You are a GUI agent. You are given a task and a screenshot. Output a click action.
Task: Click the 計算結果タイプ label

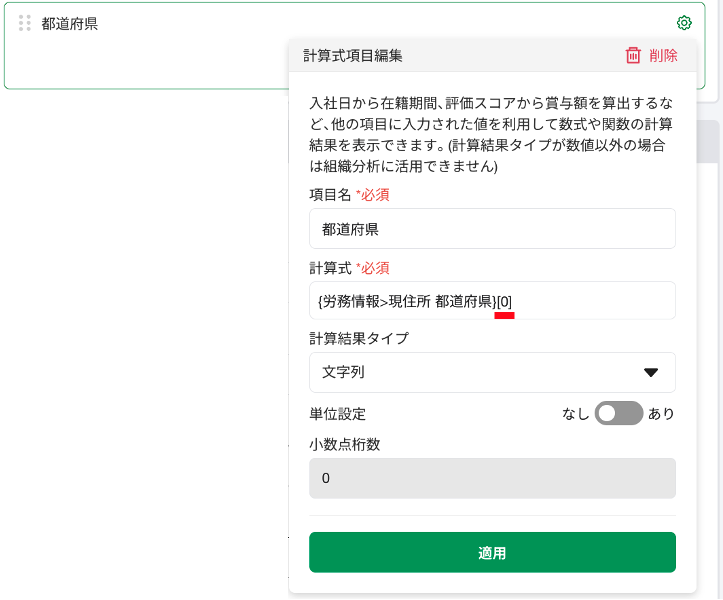[359, 338]
